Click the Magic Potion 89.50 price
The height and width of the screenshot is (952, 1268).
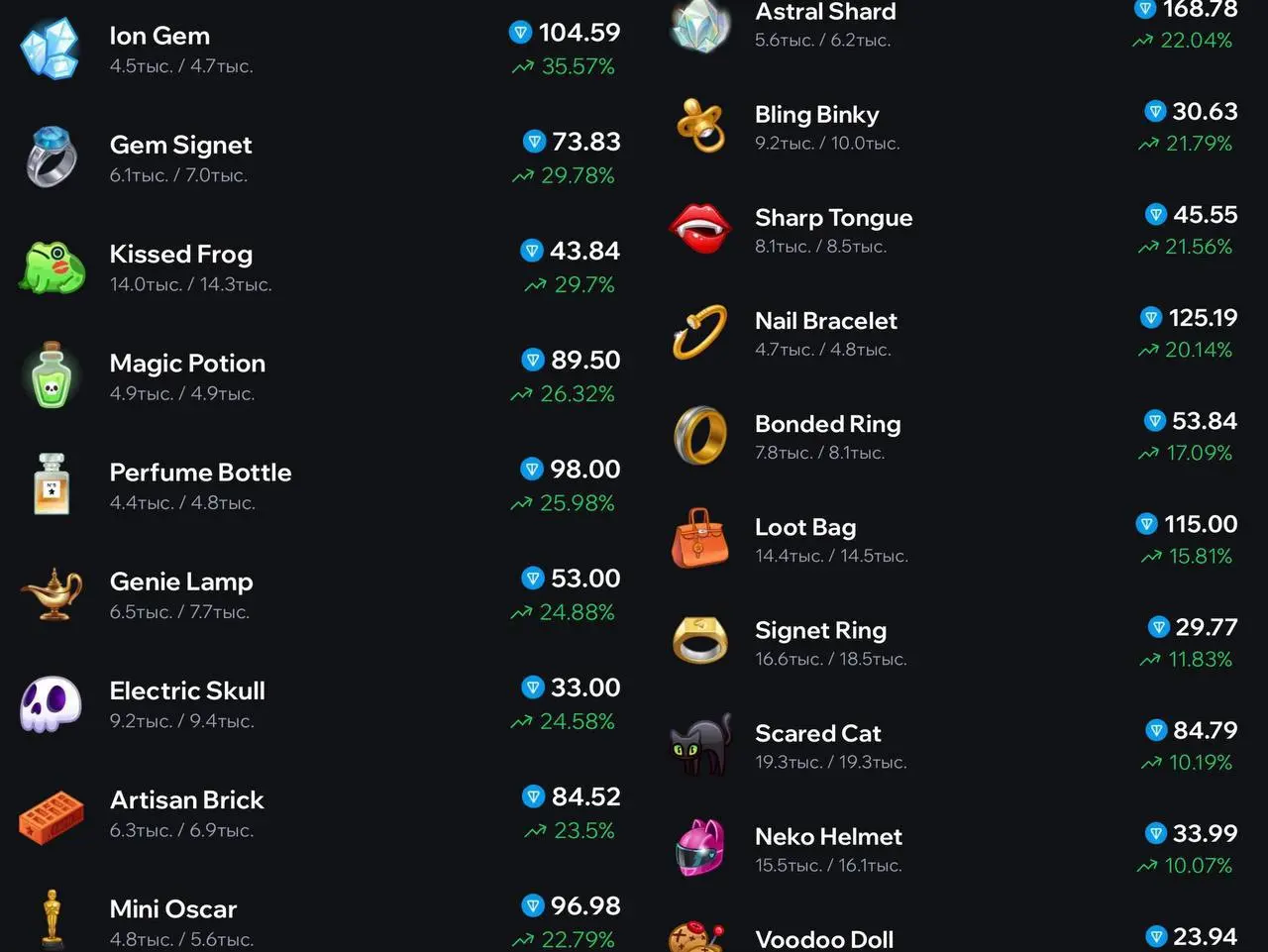584,360
